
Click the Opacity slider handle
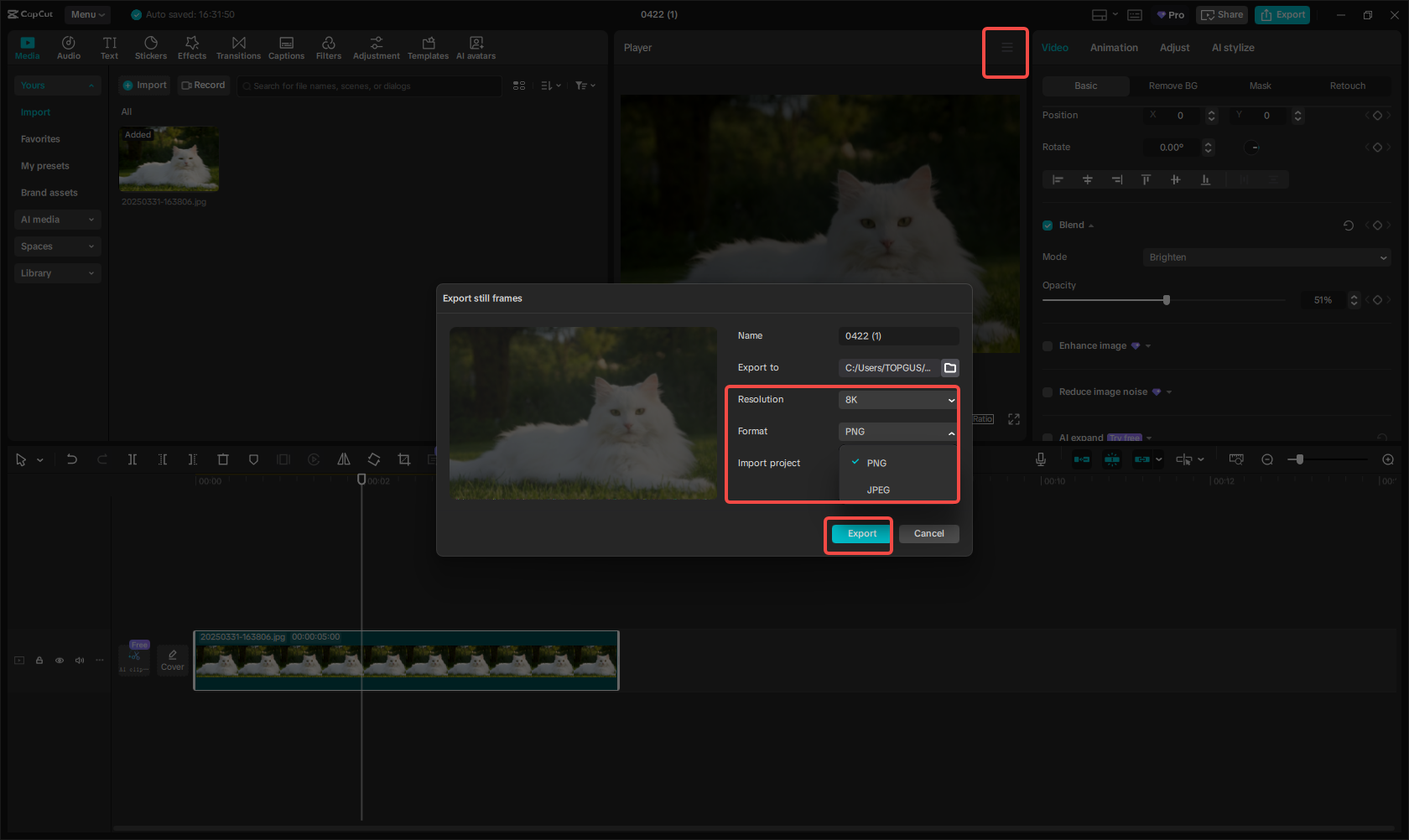point(1167,300)
